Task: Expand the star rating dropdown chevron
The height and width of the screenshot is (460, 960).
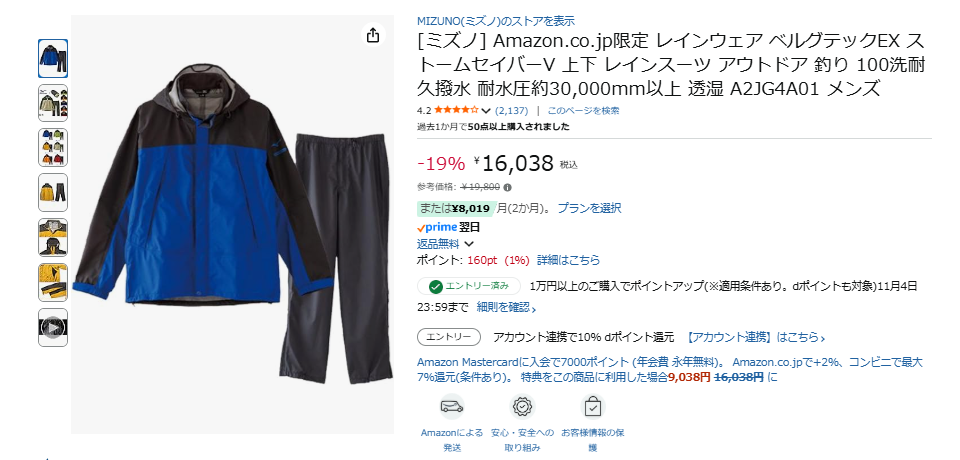Action: pos(486,111)
